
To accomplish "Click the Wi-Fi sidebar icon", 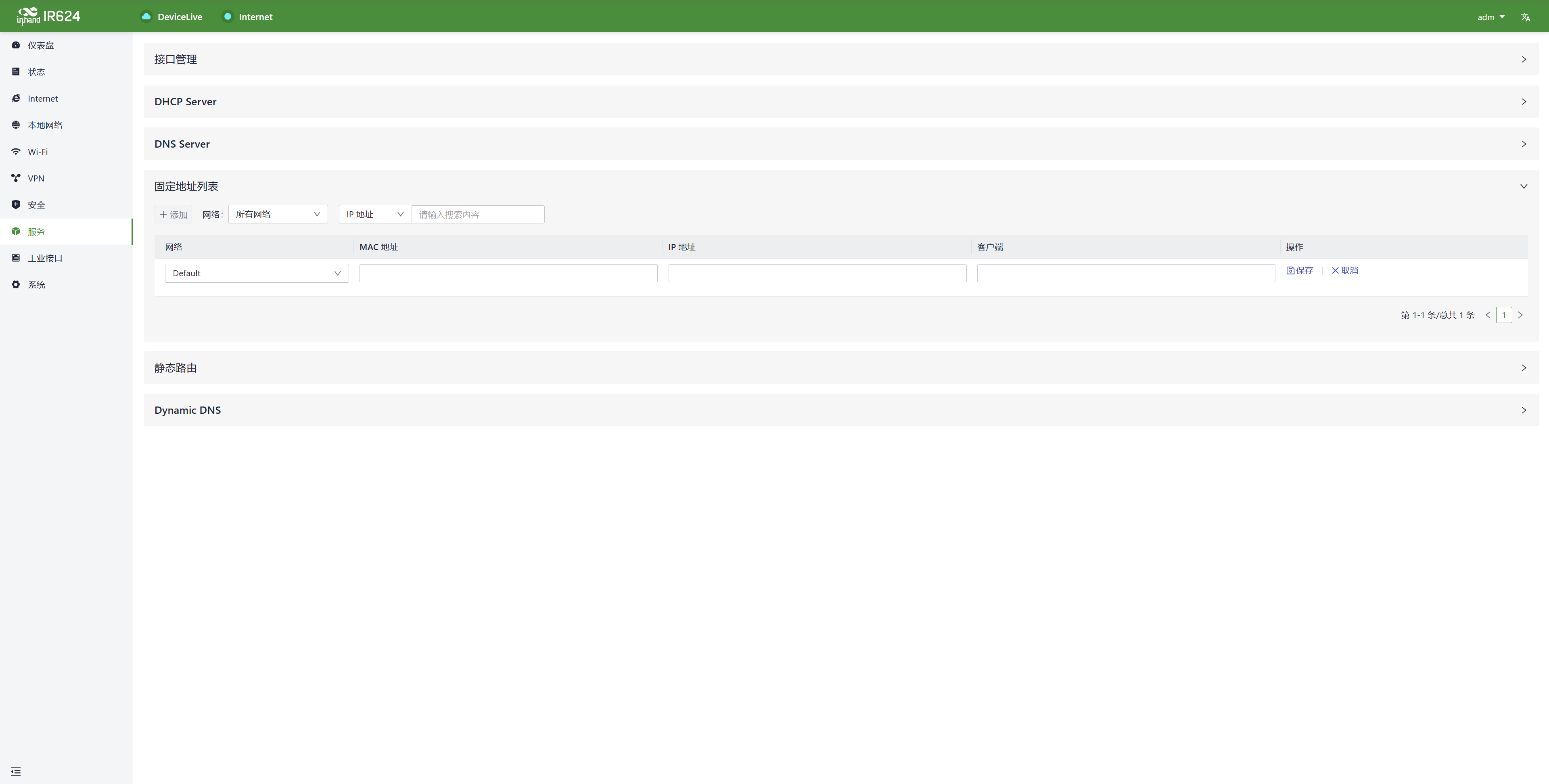I will [16, 152].
